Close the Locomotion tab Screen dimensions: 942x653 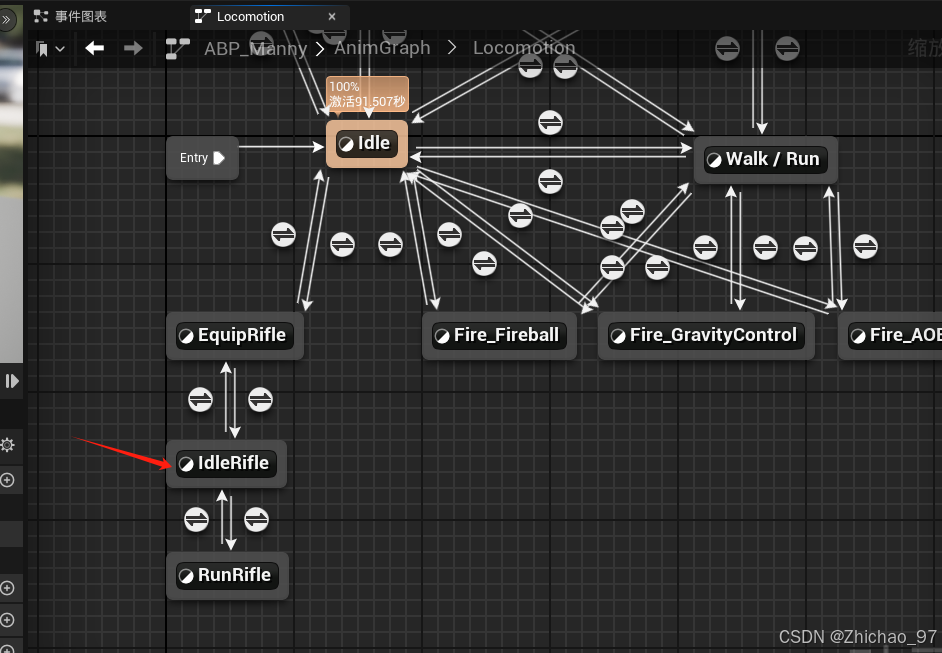[332, 17]
